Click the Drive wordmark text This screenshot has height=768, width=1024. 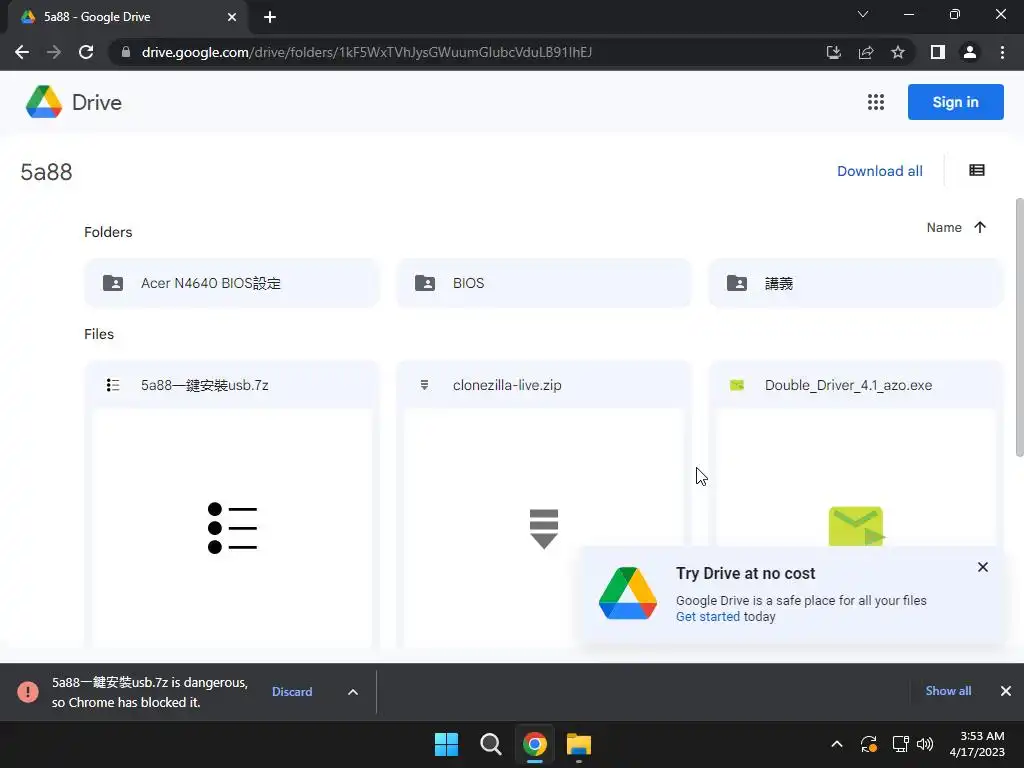(97, 103)
